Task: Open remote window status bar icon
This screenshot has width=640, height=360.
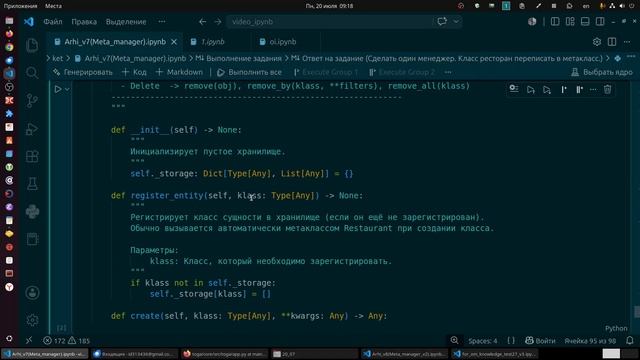Action: pos(29,340)
